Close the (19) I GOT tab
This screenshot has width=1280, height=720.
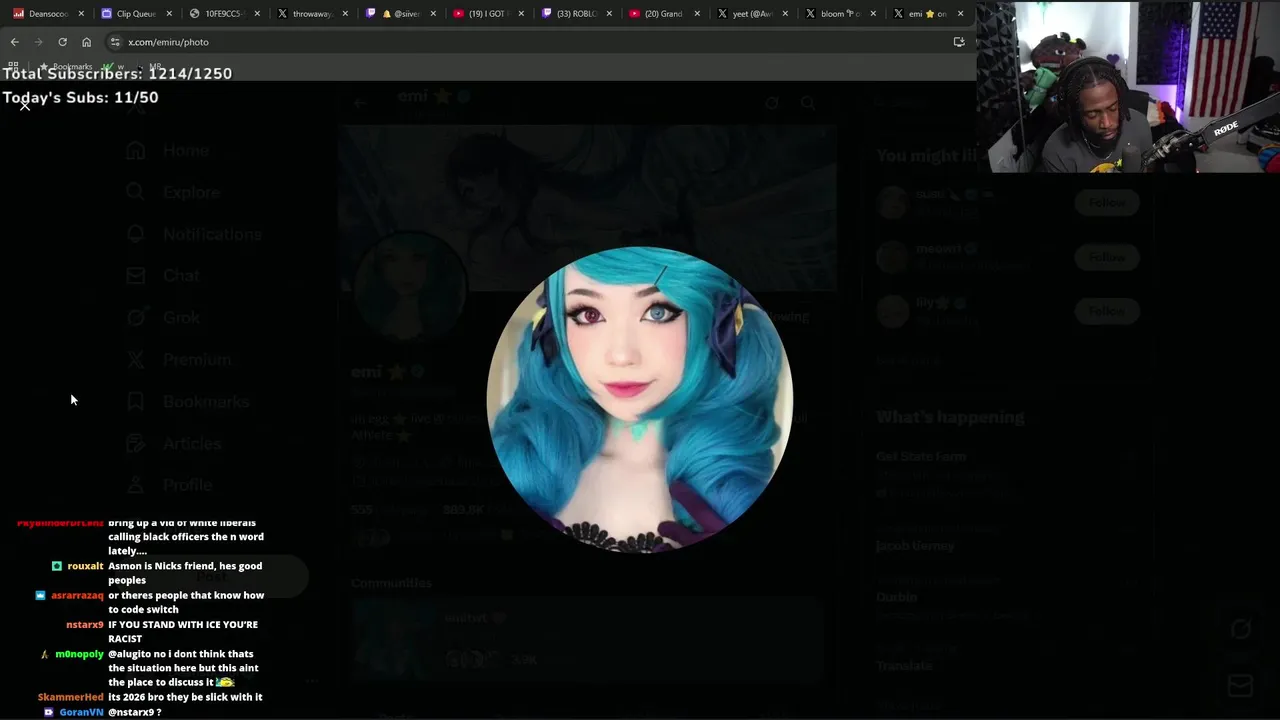coord(521,14)
